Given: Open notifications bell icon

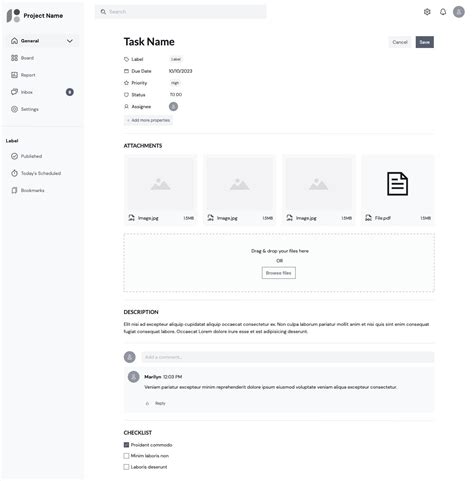Looking at the screenshot, I should click(443, 12).
